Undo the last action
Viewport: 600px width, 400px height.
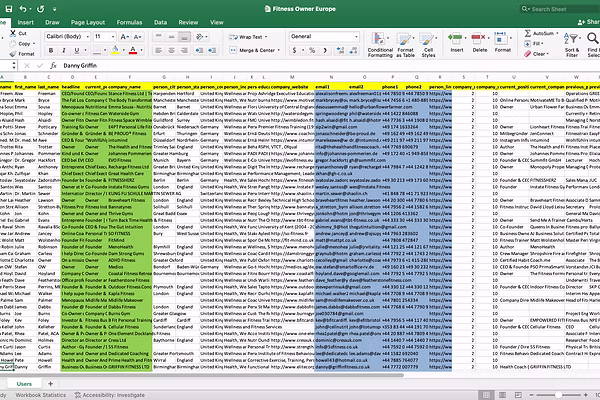point(23,8)
